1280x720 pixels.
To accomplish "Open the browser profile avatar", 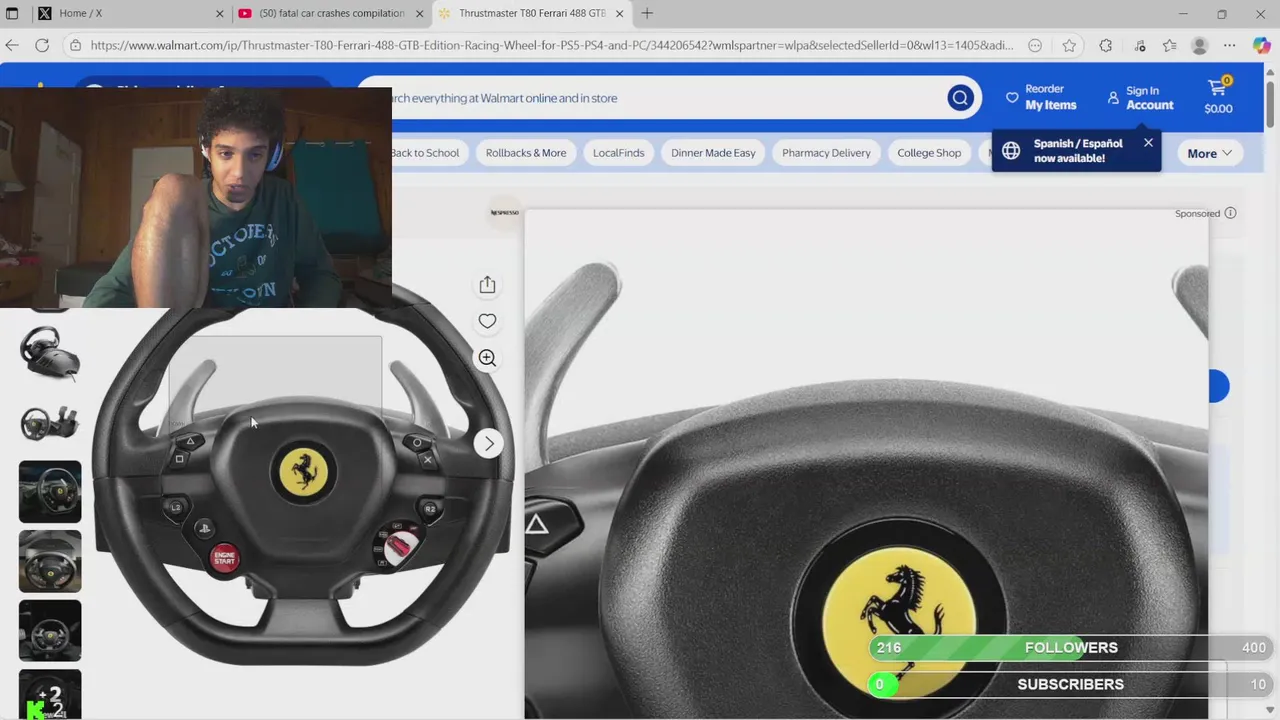I will coord(1200,45).
